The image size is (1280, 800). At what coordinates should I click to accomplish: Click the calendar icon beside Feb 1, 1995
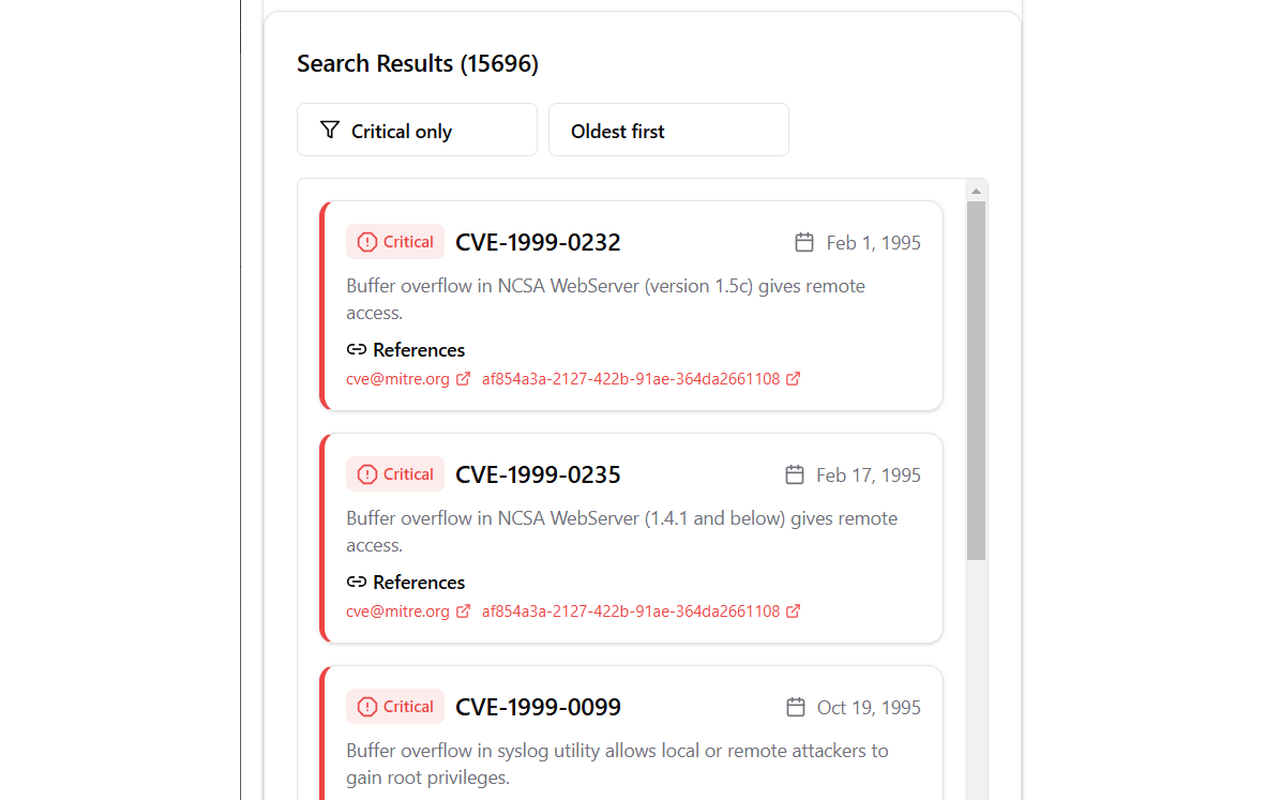804,242
